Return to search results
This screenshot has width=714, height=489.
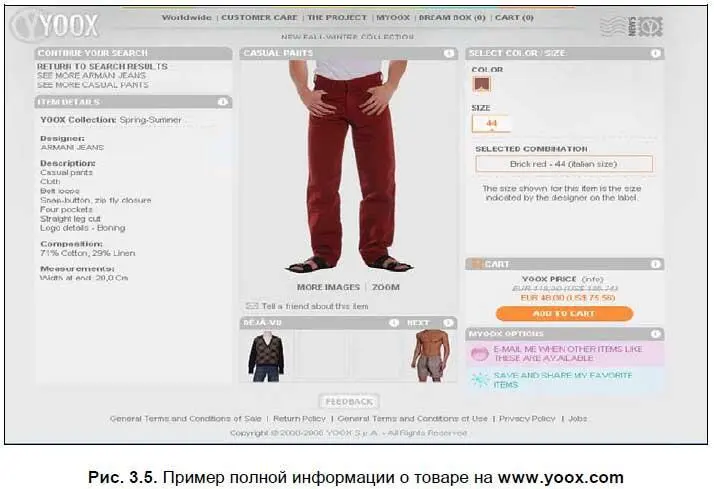coord(102,66)
